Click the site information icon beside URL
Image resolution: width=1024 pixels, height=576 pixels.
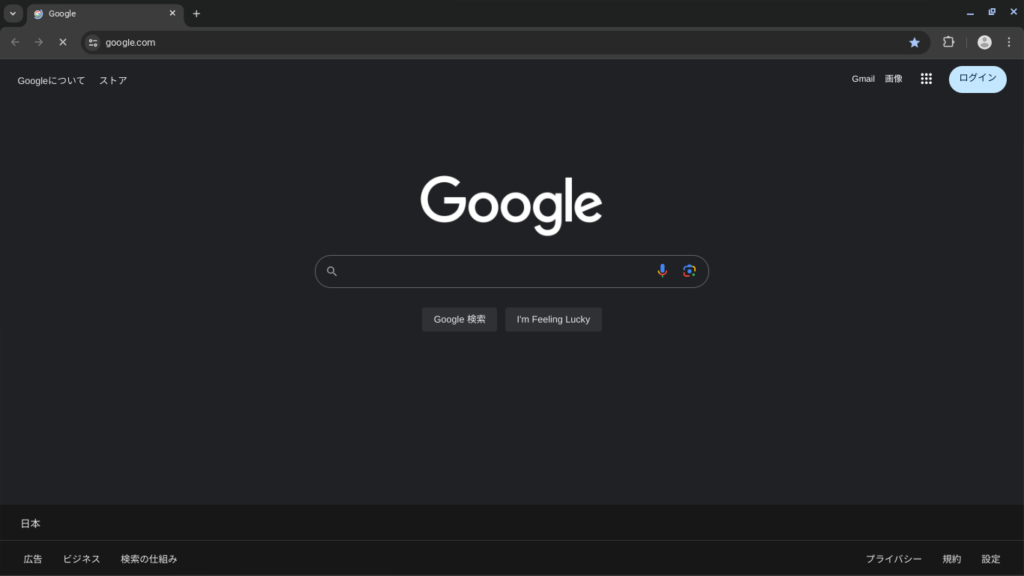[x=93, y=42]
